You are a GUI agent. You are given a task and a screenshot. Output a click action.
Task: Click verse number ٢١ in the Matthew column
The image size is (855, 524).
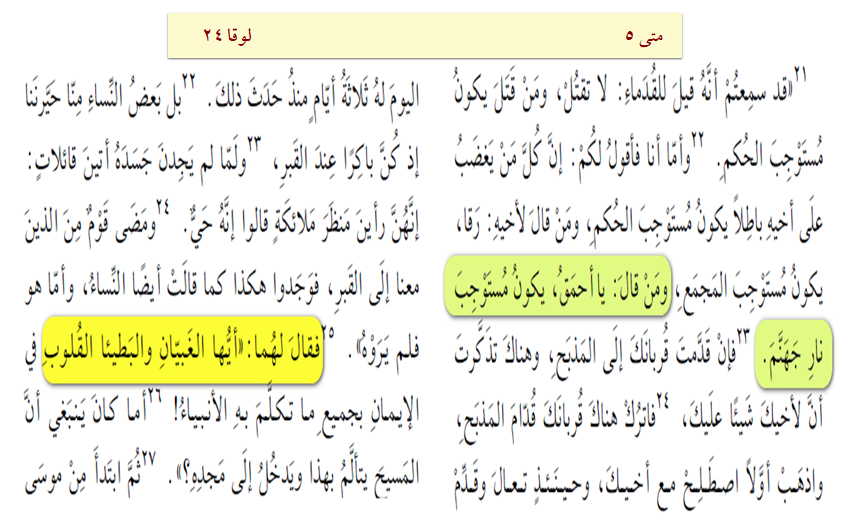pos(799,75)
